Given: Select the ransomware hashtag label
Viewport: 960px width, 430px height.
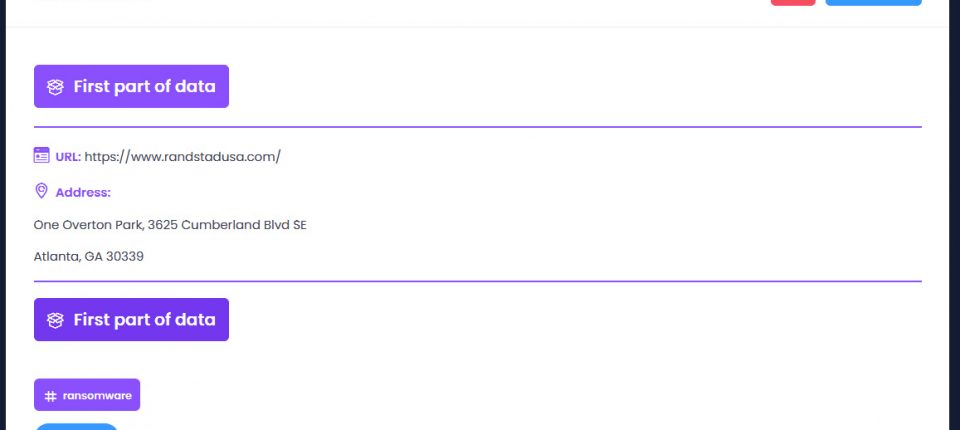Looking at the screenshot, I should (x=87, y=395).
